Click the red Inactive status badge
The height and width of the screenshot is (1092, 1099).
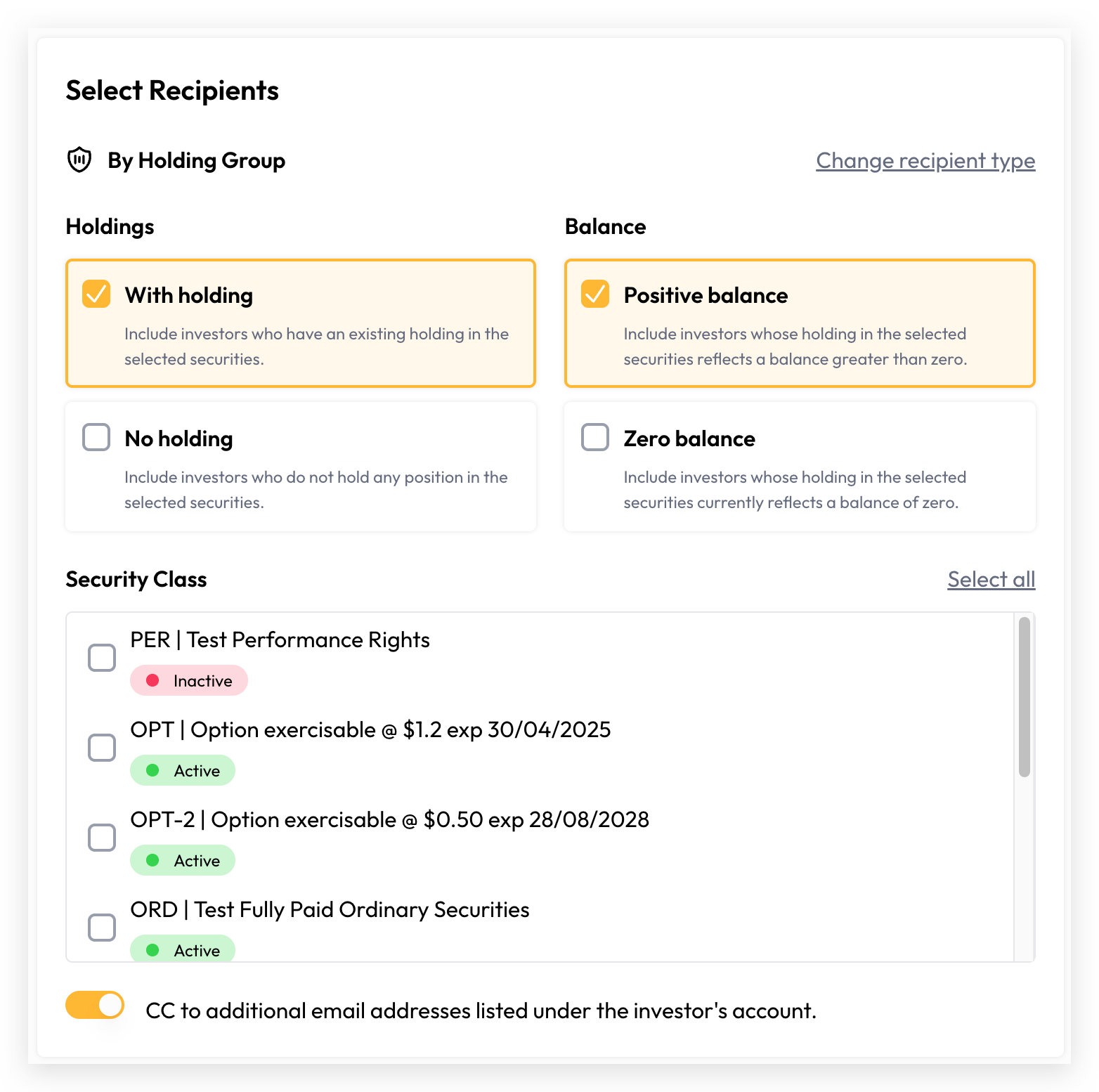(189, 680)
